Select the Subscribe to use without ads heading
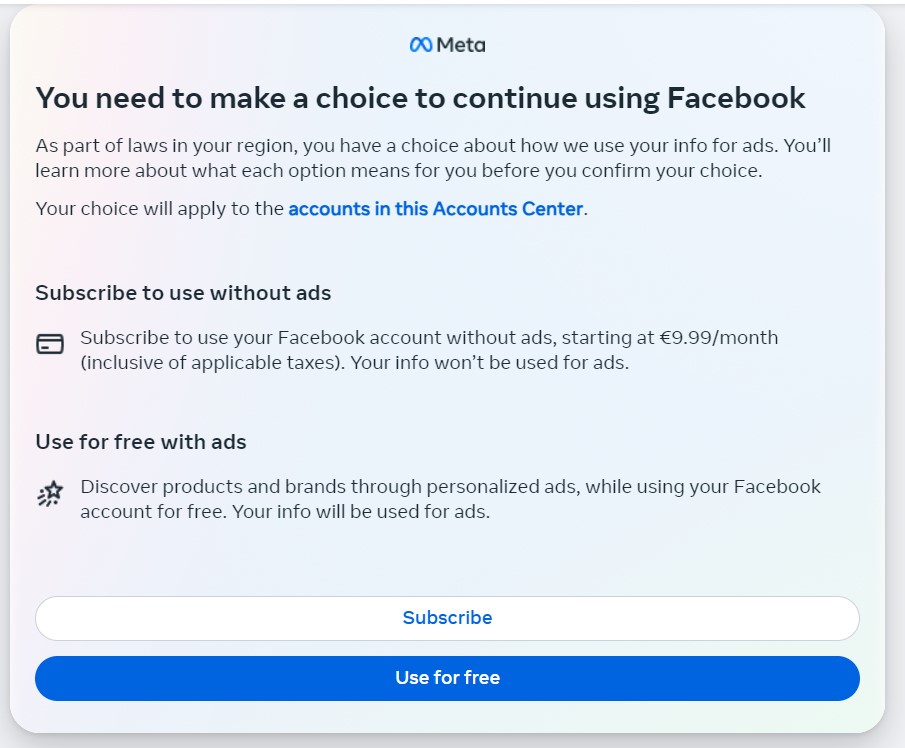This screenshot has height=748, width=905. click(x=183, y=293)
